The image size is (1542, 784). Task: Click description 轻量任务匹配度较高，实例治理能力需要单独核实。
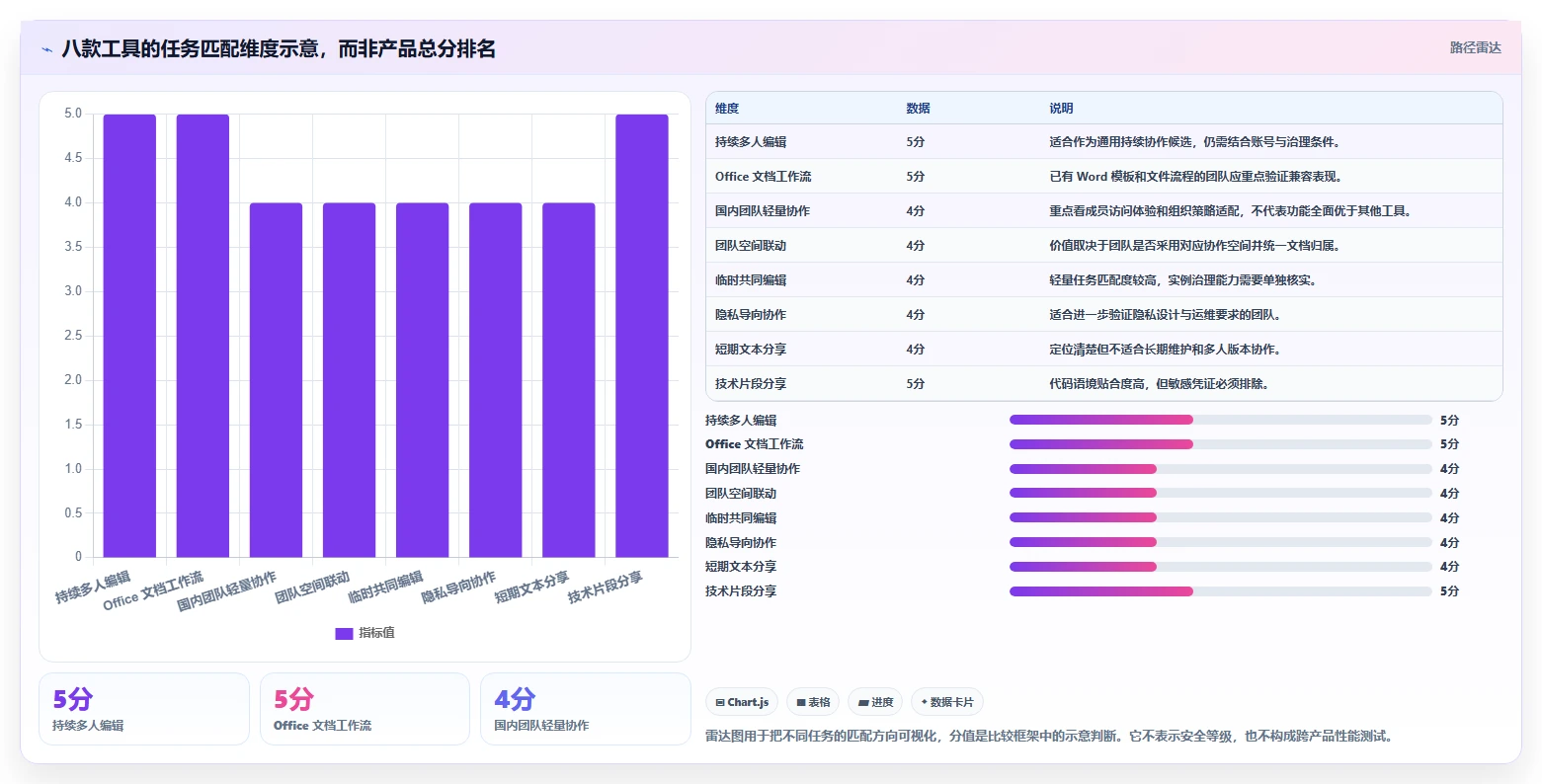point(1182,280)
